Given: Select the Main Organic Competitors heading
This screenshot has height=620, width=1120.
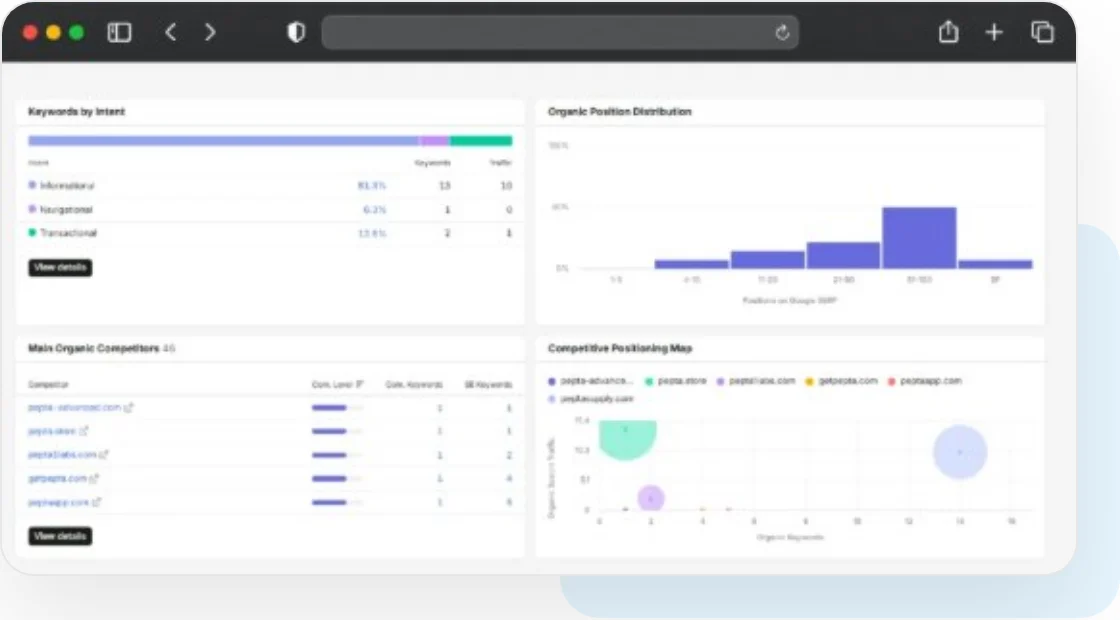Looking at the screenshot, I should click(94, 349).
